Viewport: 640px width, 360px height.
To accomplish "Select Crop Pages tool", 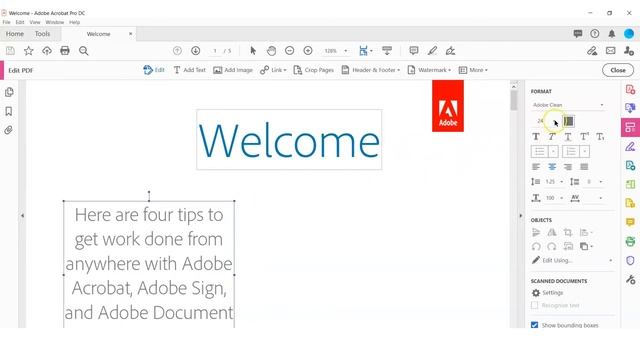I will pos(313,70).
